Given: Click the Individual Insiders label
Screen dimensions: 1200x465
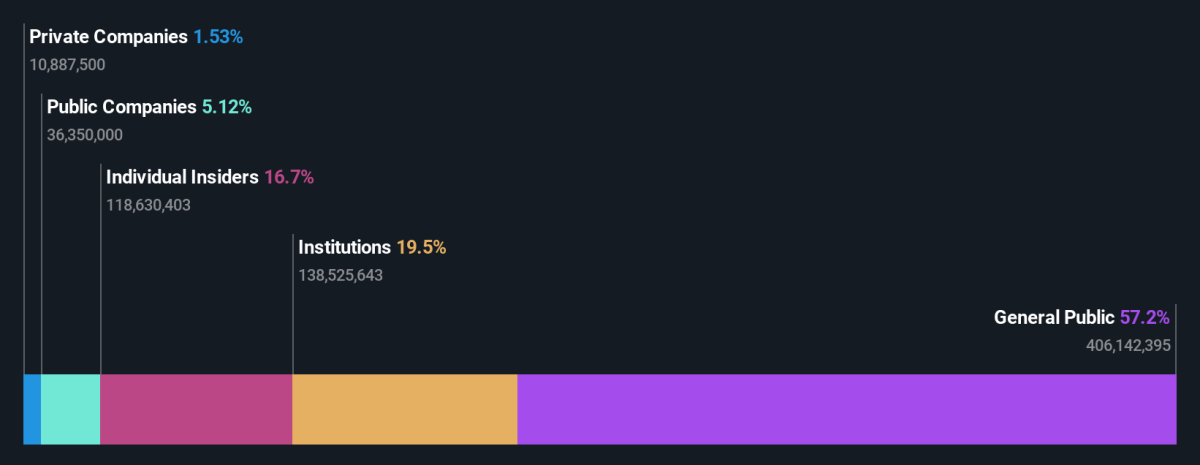Looking at the screenshot, I should click(x=182, y=177).
